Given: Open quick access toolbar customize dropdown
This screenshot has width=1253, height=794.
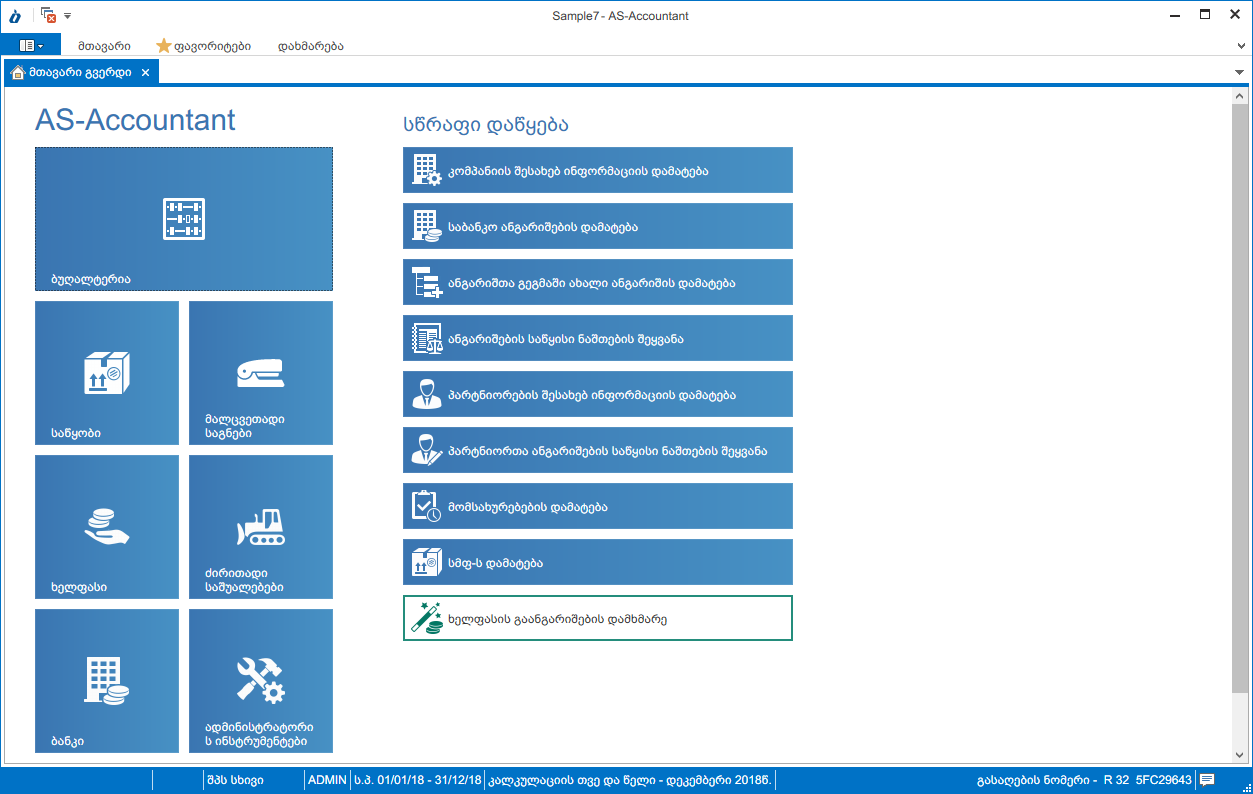Looking at the screenshot, I should 67,16.
